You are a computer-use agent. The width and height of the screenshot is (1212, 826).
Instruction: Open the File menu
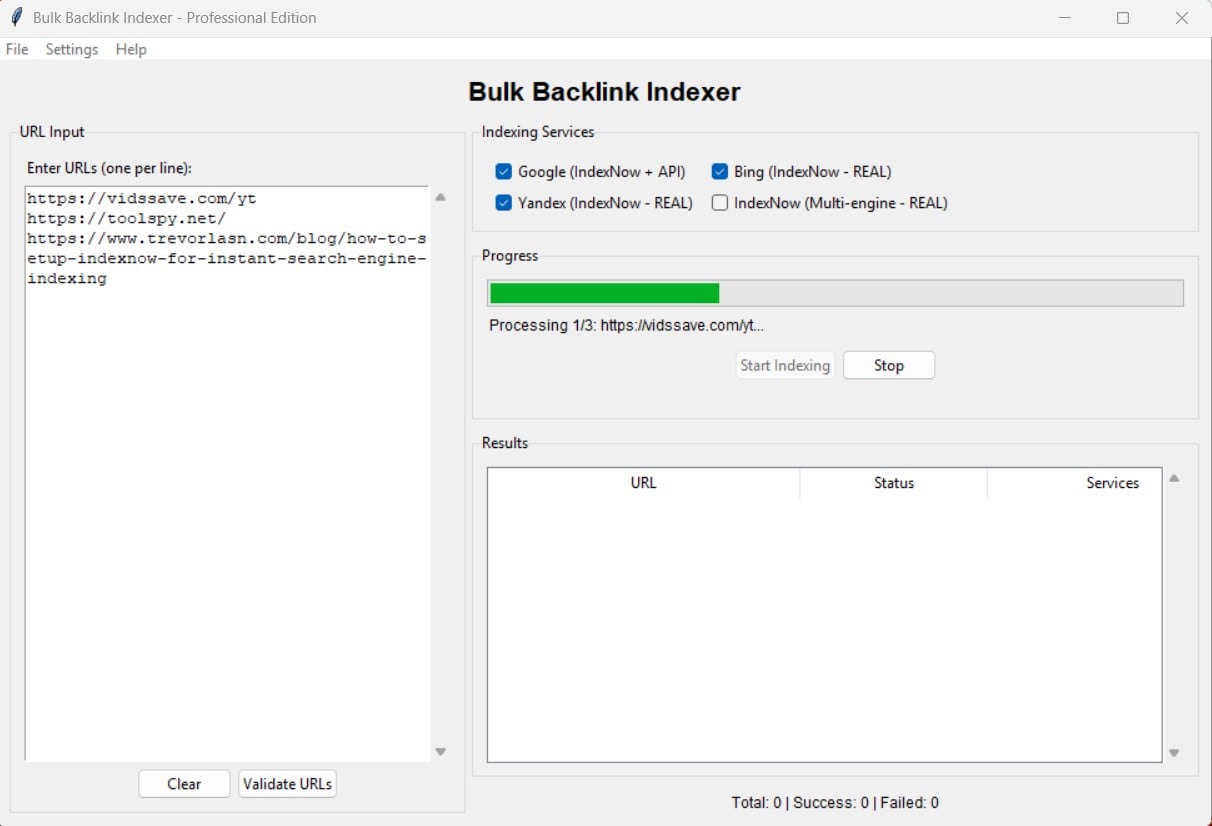[16, 49]
